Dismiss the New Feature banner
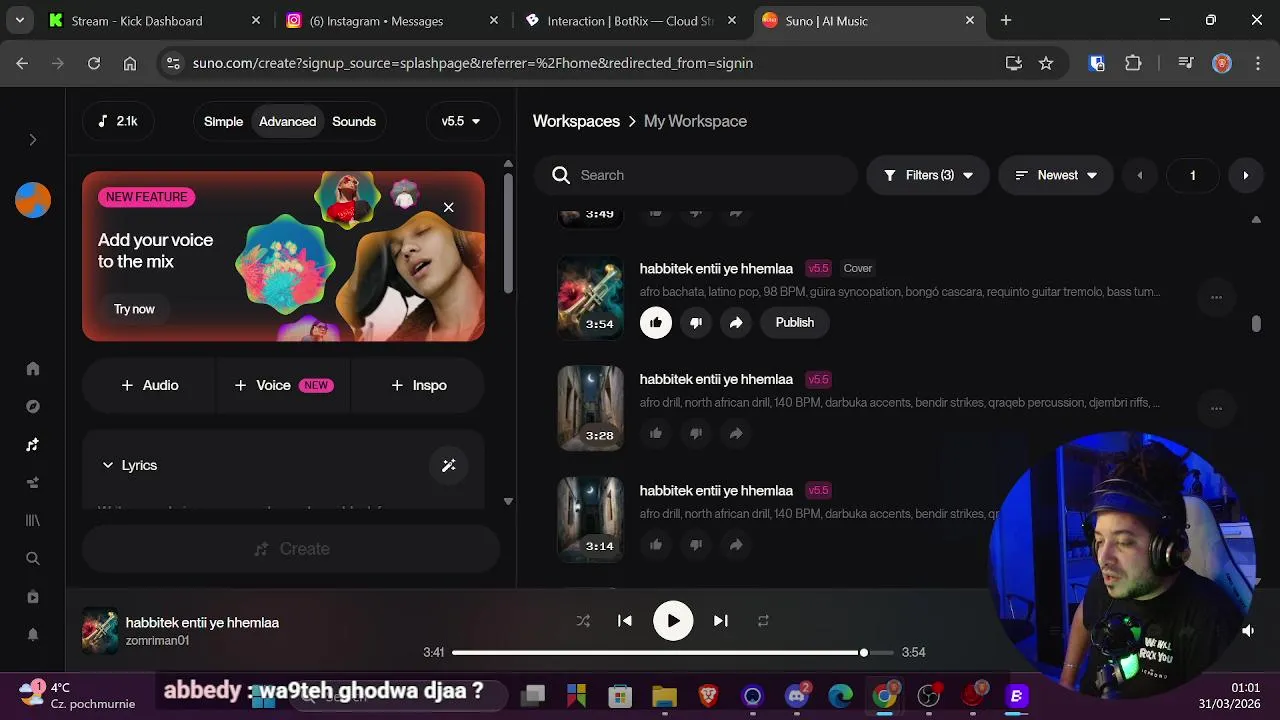 pyautogui.click(x=448, y=207)
